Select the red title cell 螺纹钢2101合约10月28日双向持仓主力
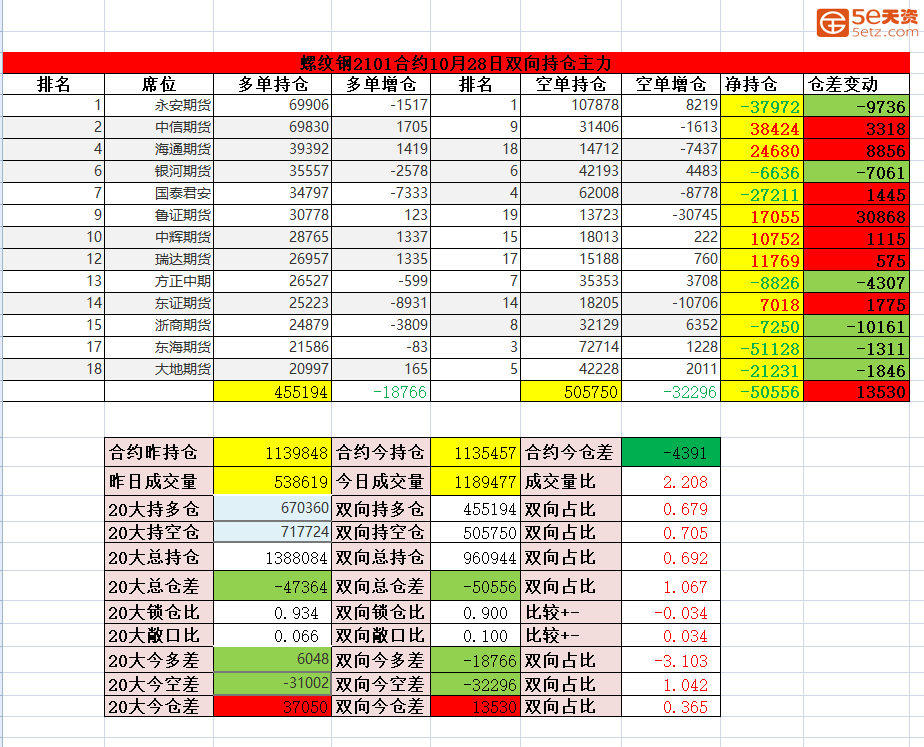Viewport: 924px width, 747px height. pyautogui.click(x=456, y=63)
